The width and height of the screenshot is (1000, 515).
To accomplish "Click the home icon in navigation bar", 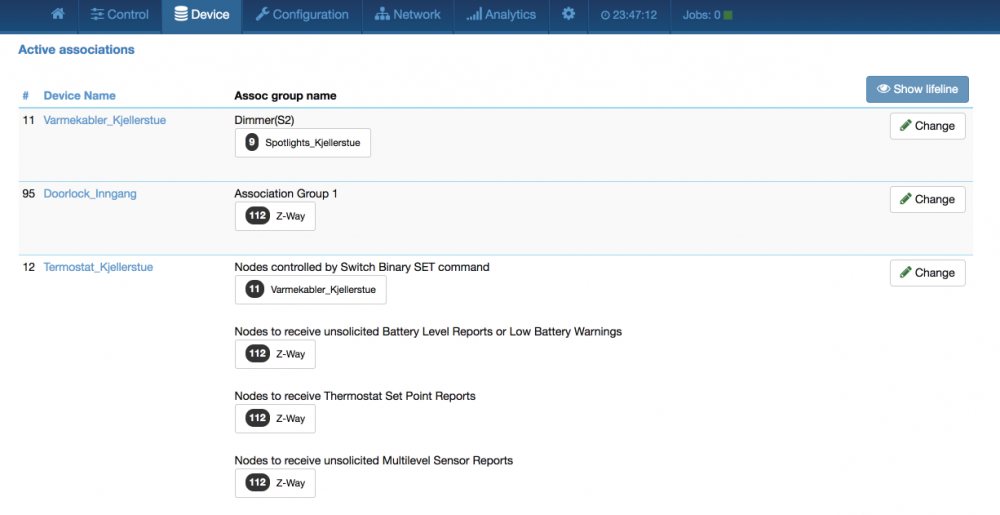I will tap(58, 14).
